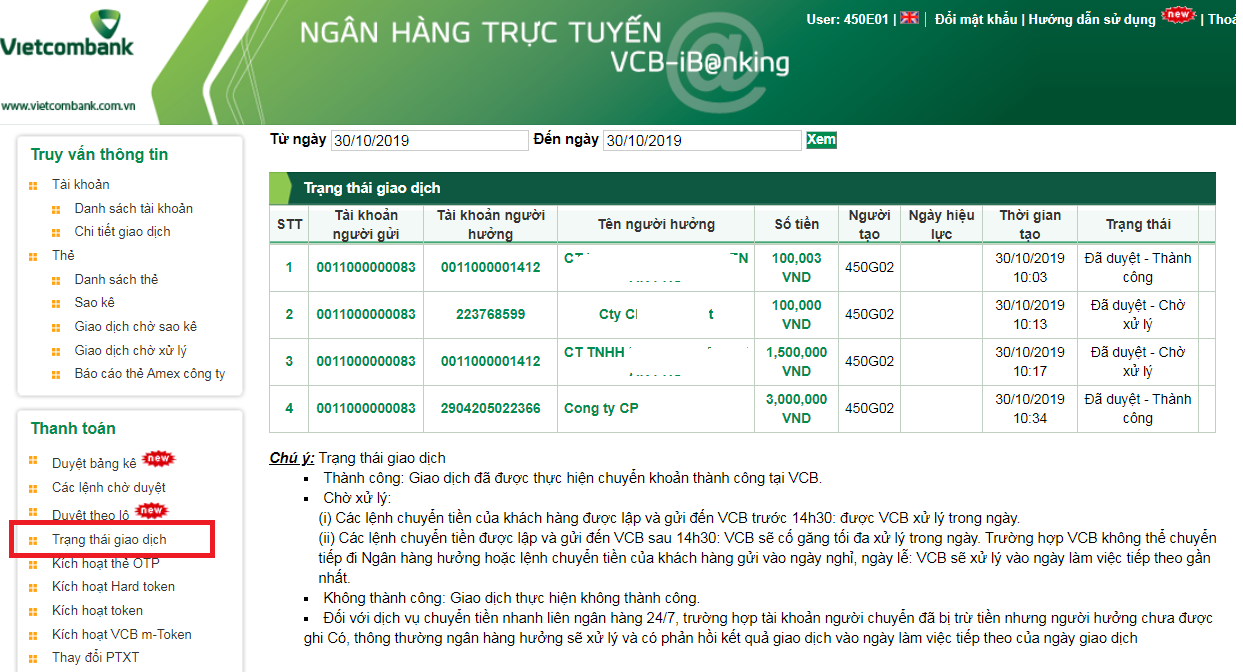Click amount 3,000,000 VND
The width and height of the screenshot is (1243, 672).
click(x=797, y=409)
